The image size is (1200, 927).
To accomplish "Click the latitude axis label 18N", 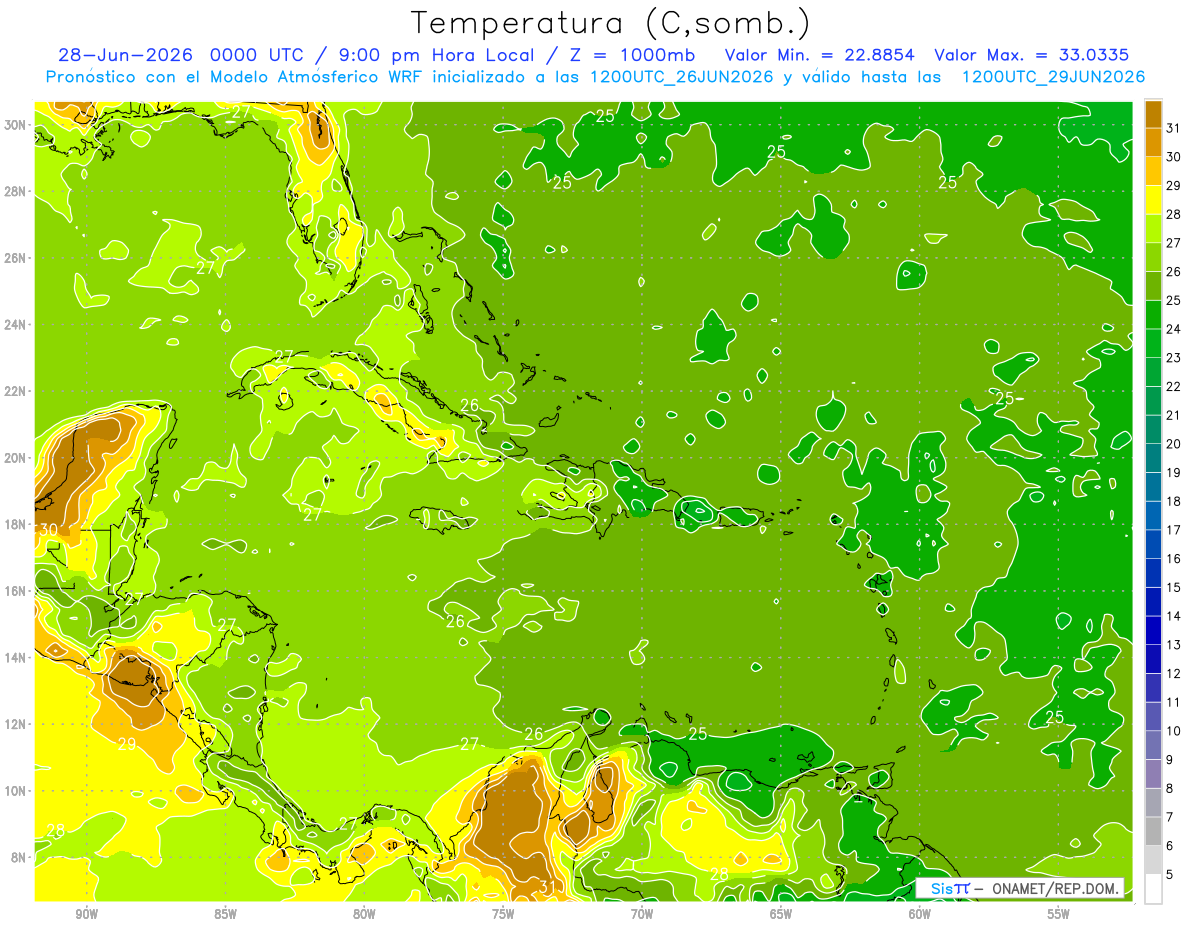I will (x=17, y=524).
